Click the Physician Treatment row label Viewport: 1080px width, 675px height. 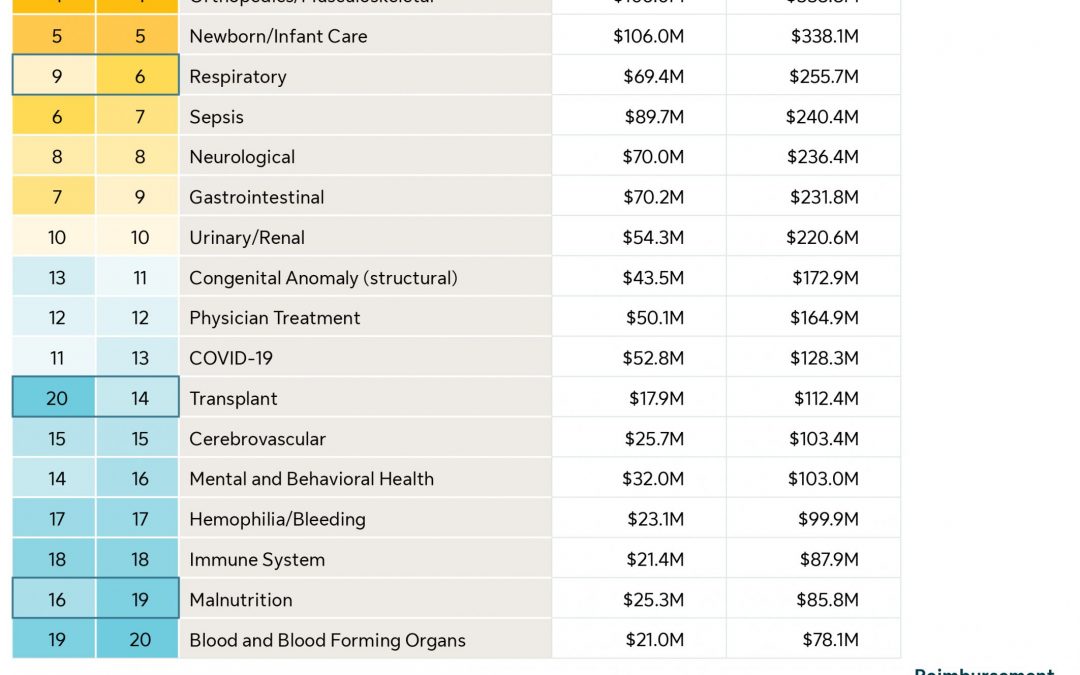[x=275, y=318]
